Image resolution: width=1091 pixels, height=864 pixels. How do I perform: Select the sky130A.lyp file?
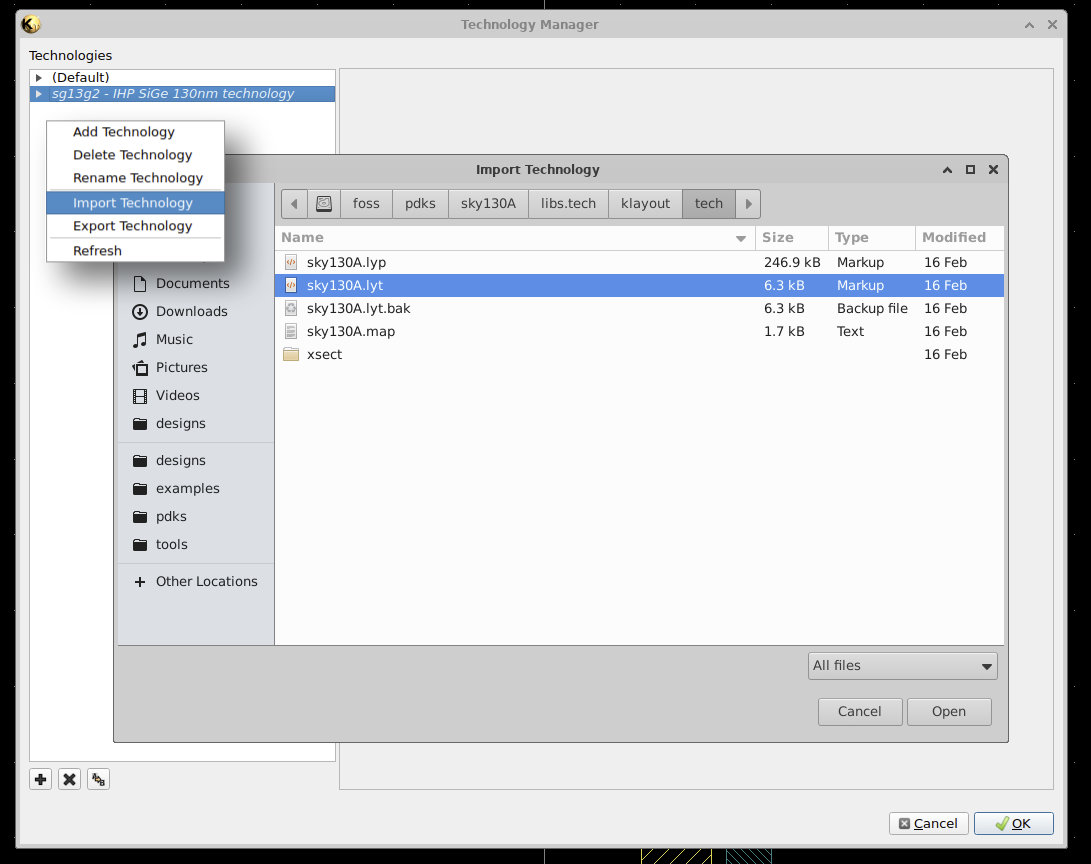(346, 262)
